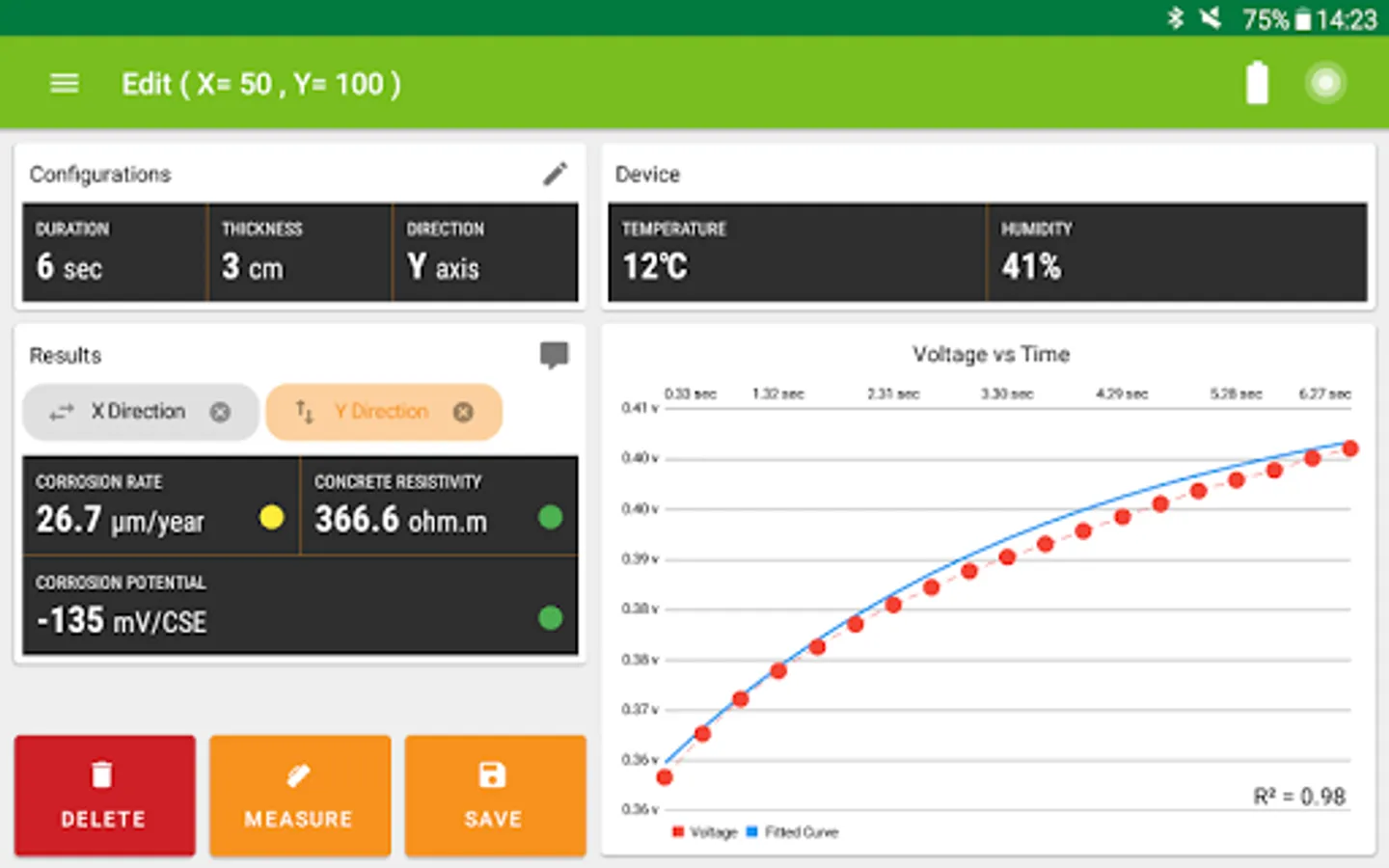Open results comment bubble icon
This screenshot has width=1389, height=868.
[x=554, y=355]
